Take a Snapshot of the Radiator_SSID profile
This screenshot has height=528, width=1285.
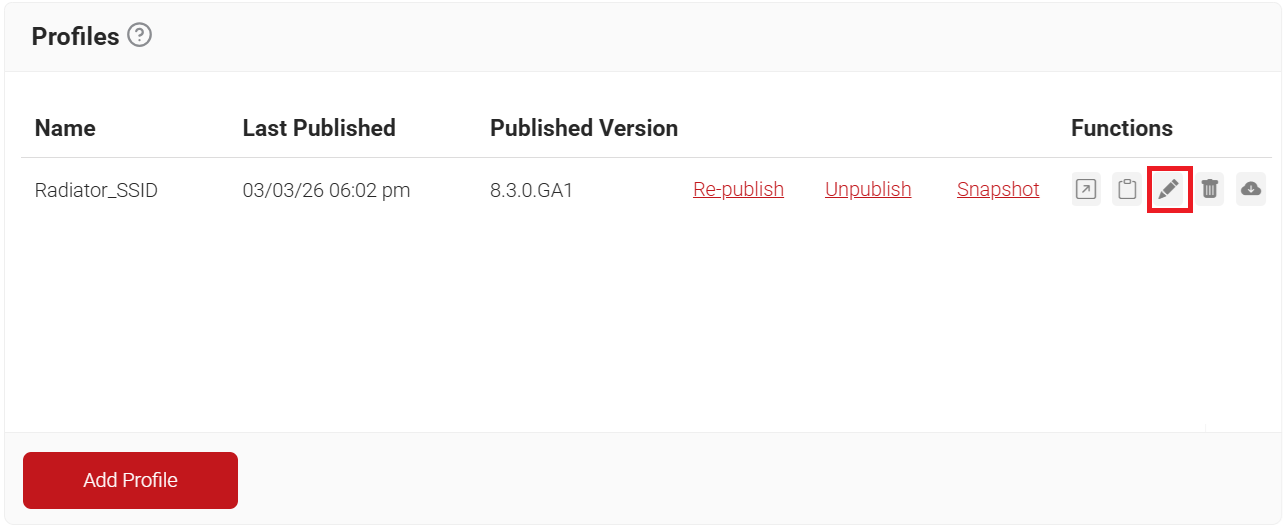coord(998,189)
